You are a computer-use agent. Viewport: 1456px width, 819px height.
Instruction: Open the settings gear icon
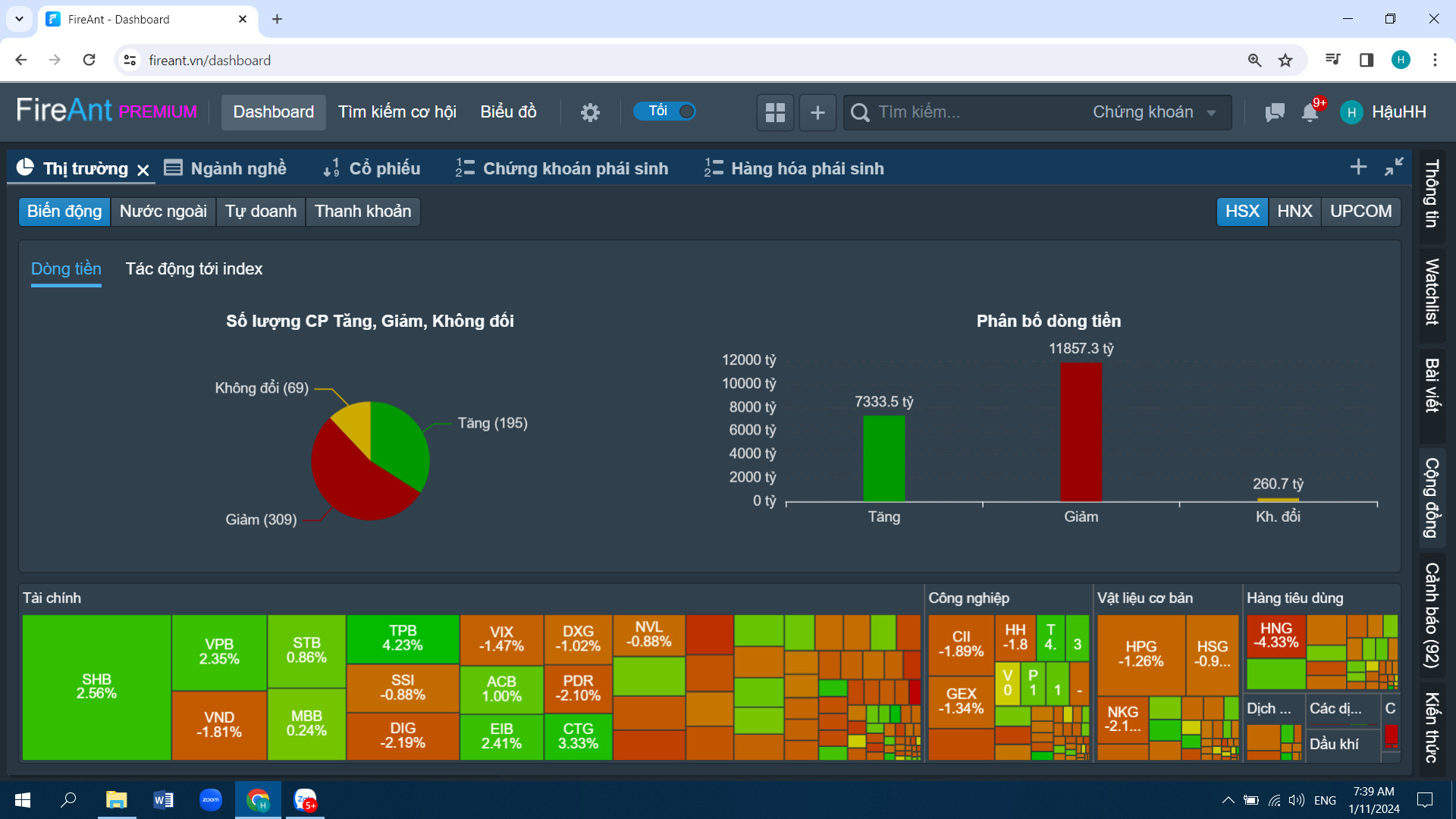(x=590, y=112)
